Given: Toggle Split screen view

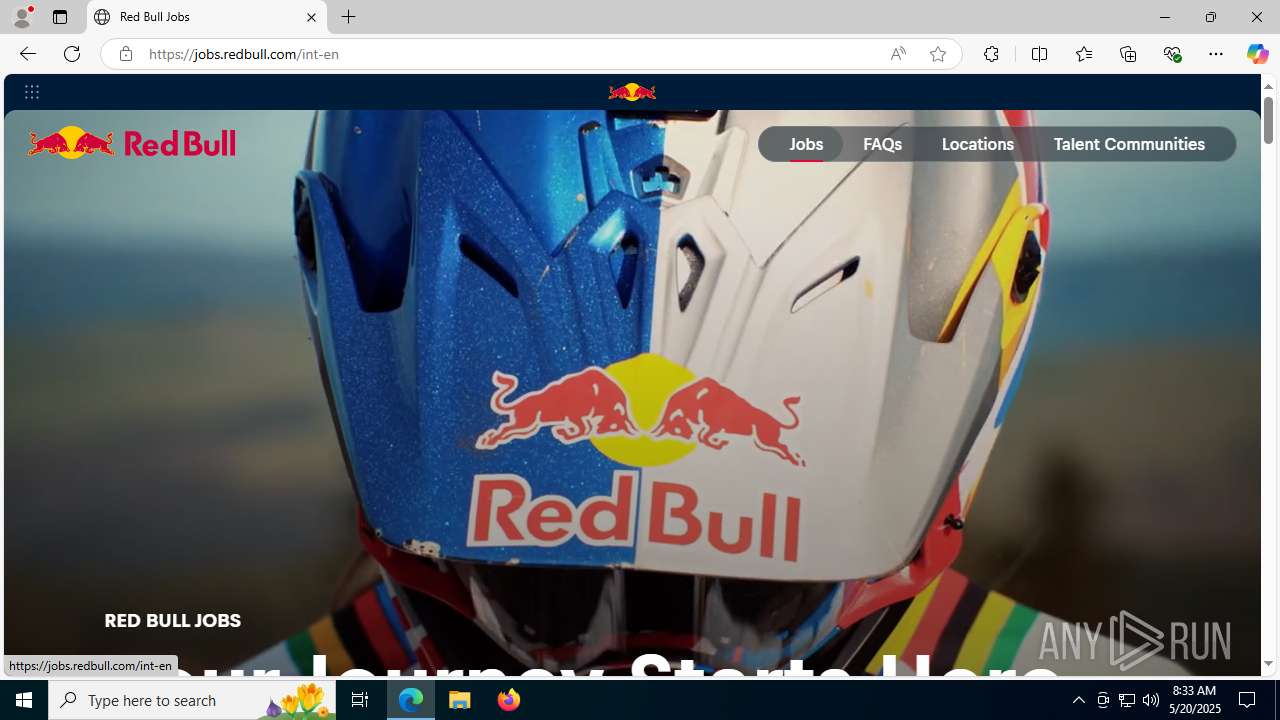Looking at the screenshot, I should [1039, 54].
